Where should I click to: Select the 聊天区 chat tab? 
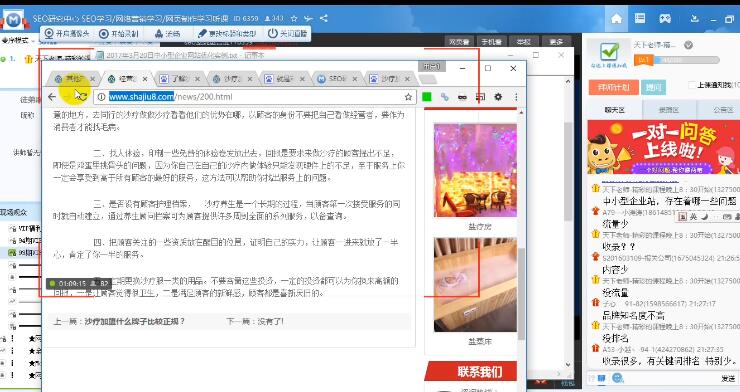pos(614,110)
